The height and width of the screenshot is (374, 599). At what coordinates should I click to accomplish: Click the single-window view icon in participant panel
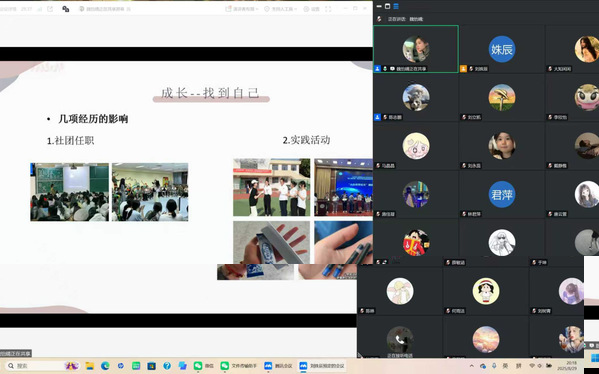click(387, 6)
